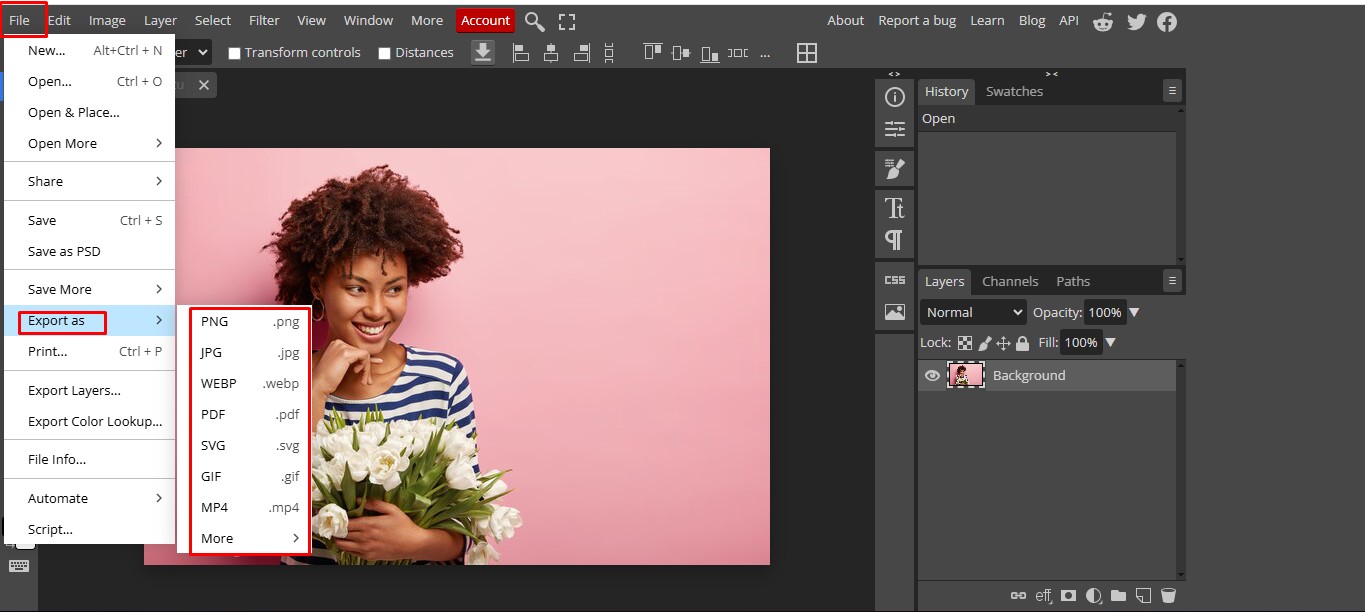Click the link layers chain icon
This screenshot has width=1365, height=612.
(x=1019, y=595)
